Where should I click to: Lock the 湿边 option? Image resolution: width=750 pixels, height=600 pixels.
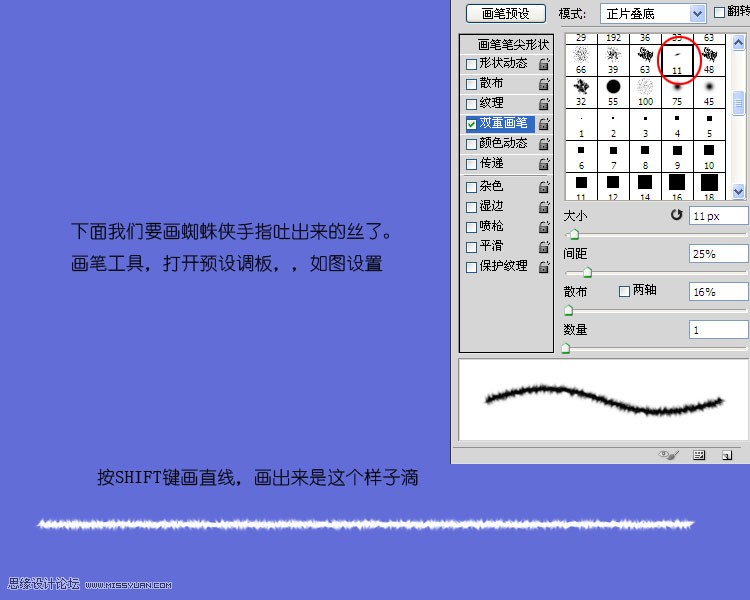tap(544, 207)
